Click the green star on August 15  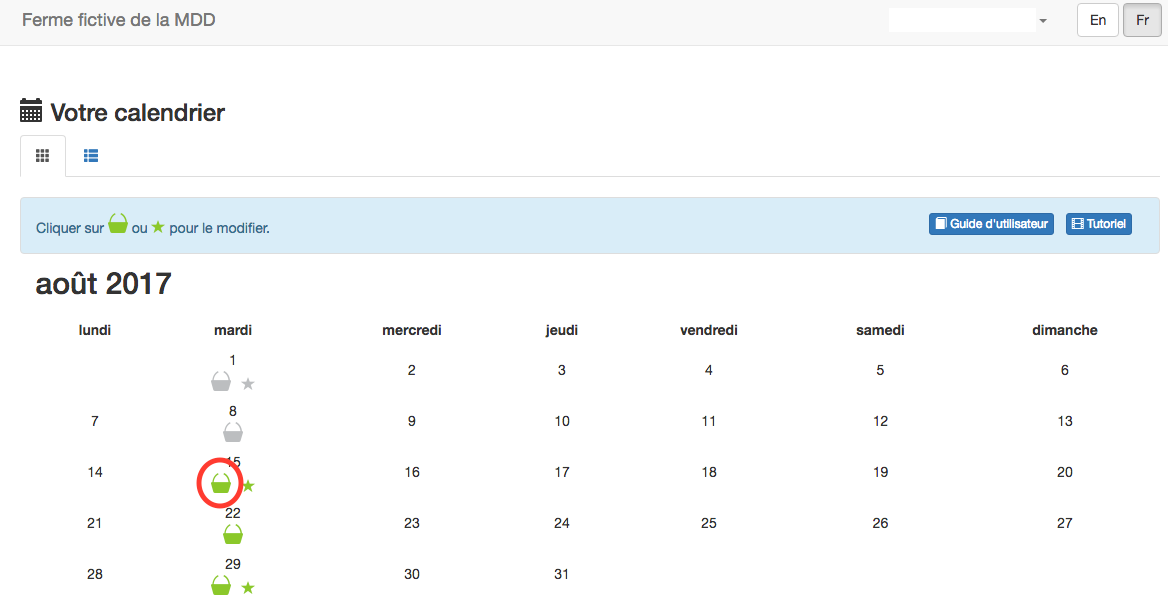[x=248, y=486]
